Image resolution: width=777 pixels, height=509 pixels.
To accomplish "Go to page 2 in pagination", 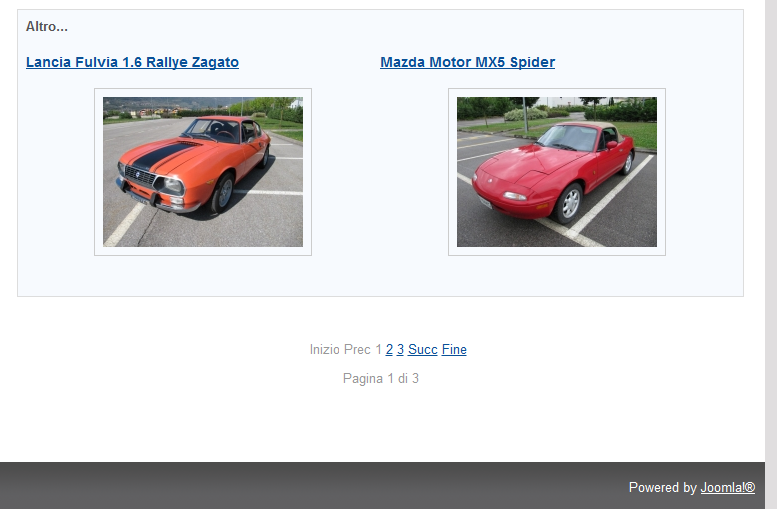I will (389, 349).
